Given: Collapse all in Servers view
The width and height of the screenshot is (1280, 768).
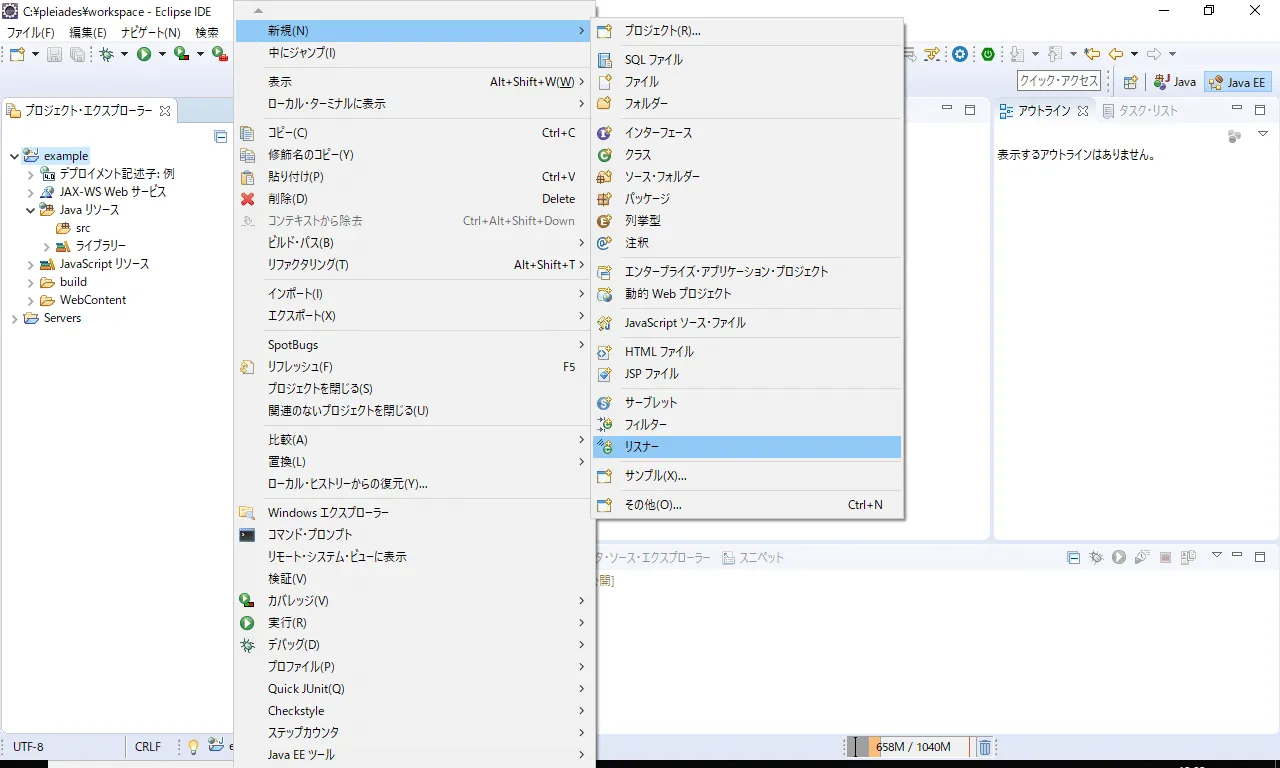Looking at the screenshot, I should pyautogui.click(x=1073, y=557).
